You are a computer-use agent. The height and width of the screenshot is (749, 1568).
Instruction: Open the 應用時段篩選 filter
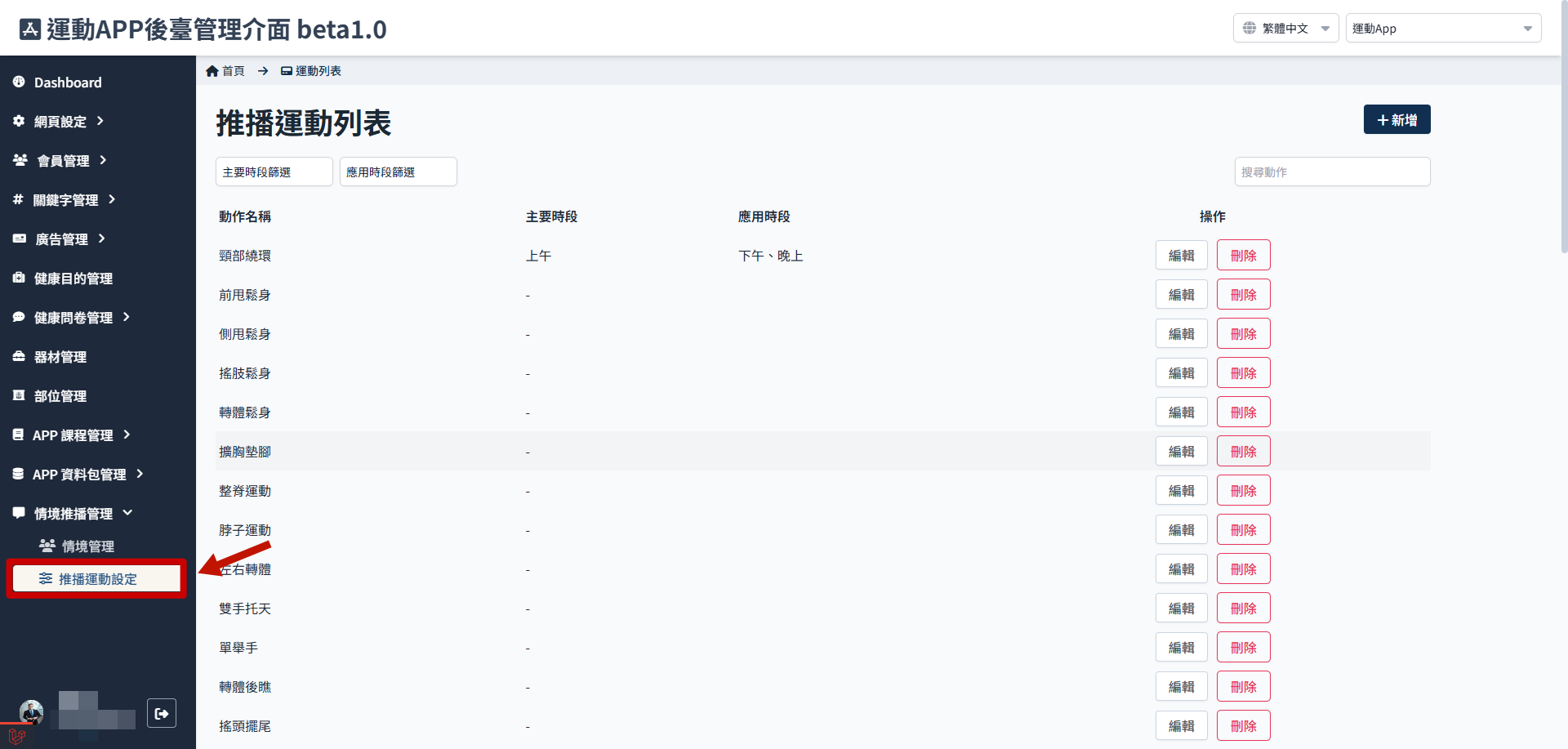click(x=399, y=172)
